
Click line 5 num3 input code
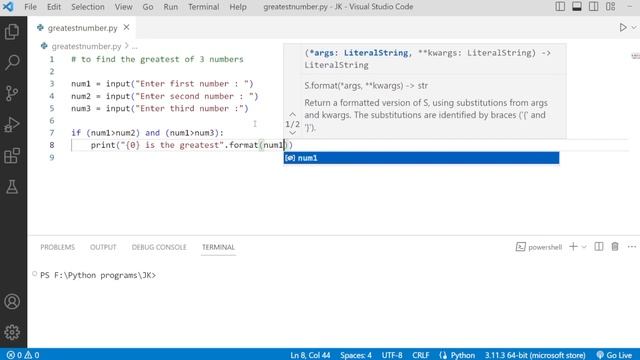(160, 109)
